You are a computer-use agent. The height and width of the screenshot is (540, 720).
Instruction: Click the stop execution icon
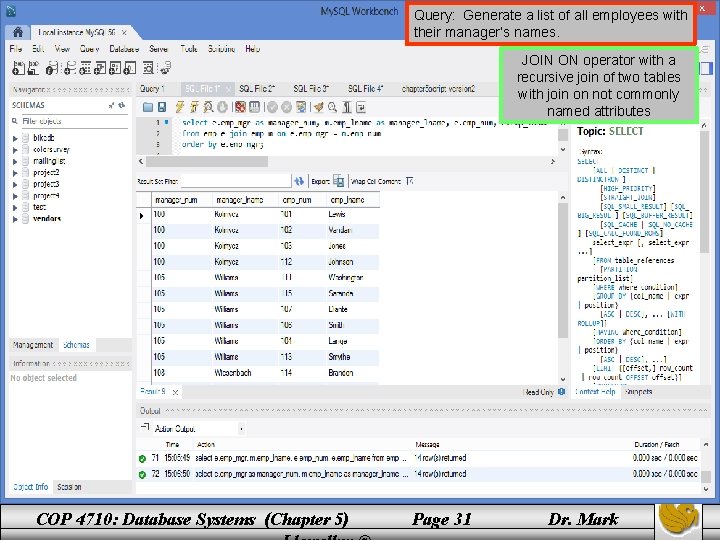pyautogui.click(x=222, y=107)
